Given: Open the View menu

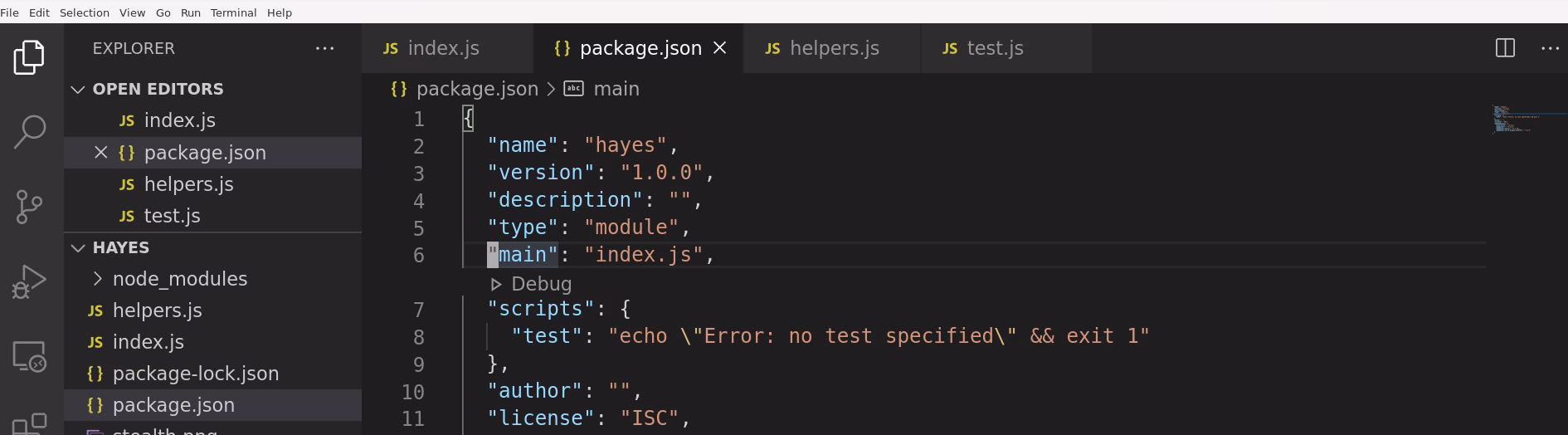Looking at the screenshot, I should (133, 12).
